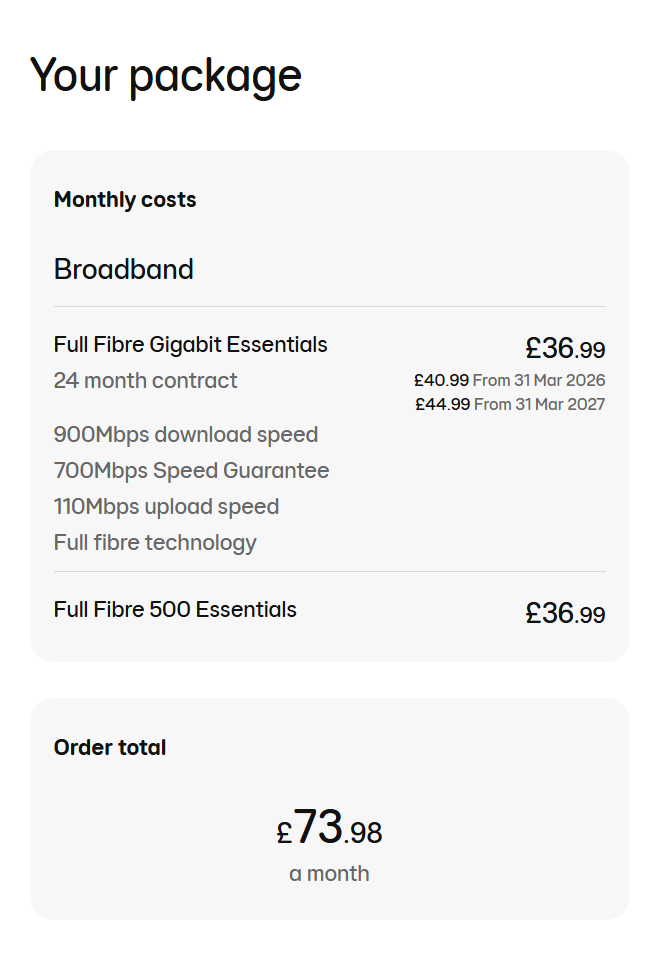The image size is (659, 960).
Task: Click the Order total card background
Action: (330, 809)
